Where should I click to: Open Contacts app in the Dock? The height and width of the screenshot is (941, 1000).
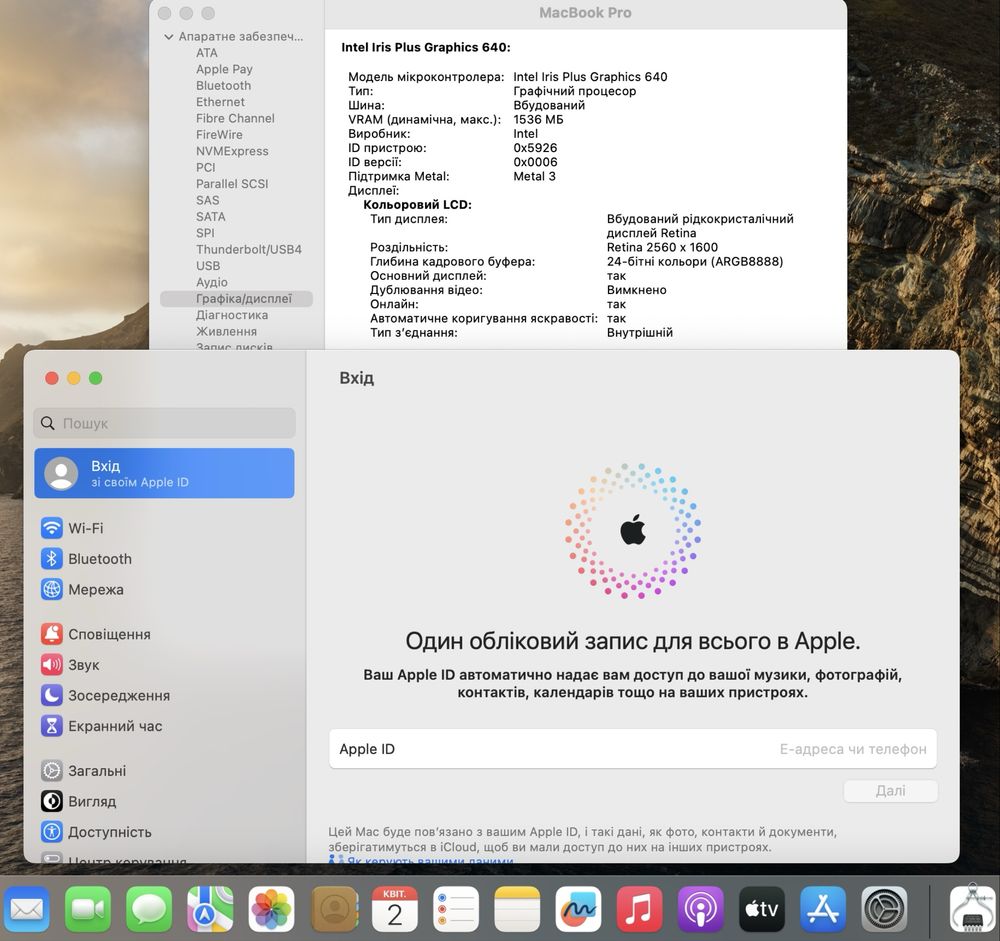point(333,908)
